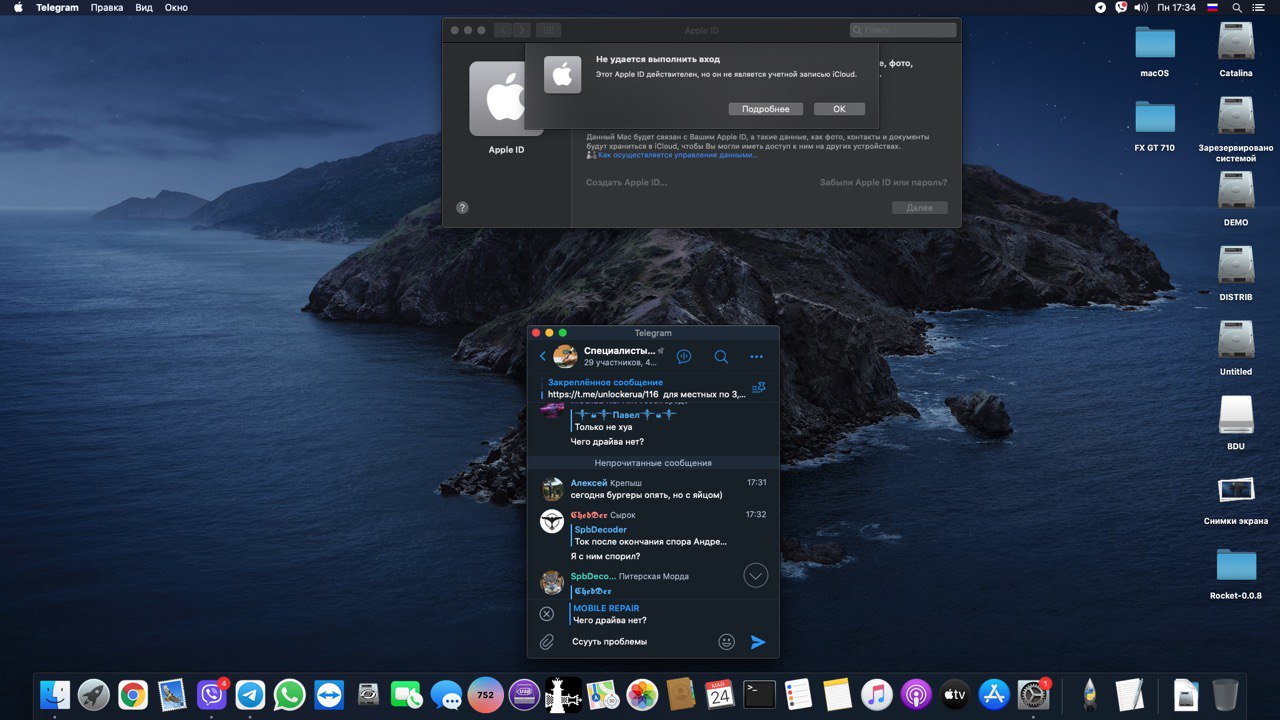
Task: Open the emoji picker in Telegram
Action: click(x=727, y=642)
